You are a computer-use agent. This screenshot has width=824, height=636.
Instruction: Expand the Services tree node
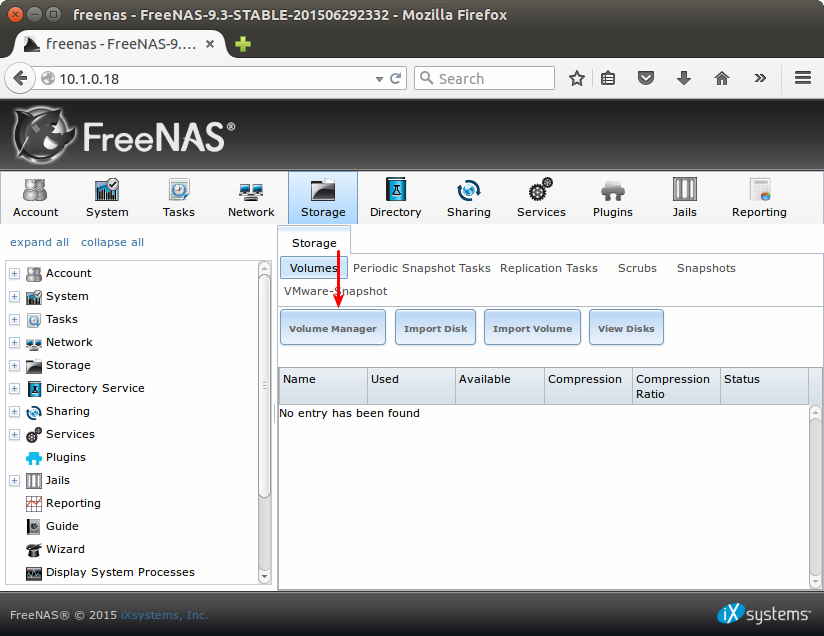click(15, 435)
